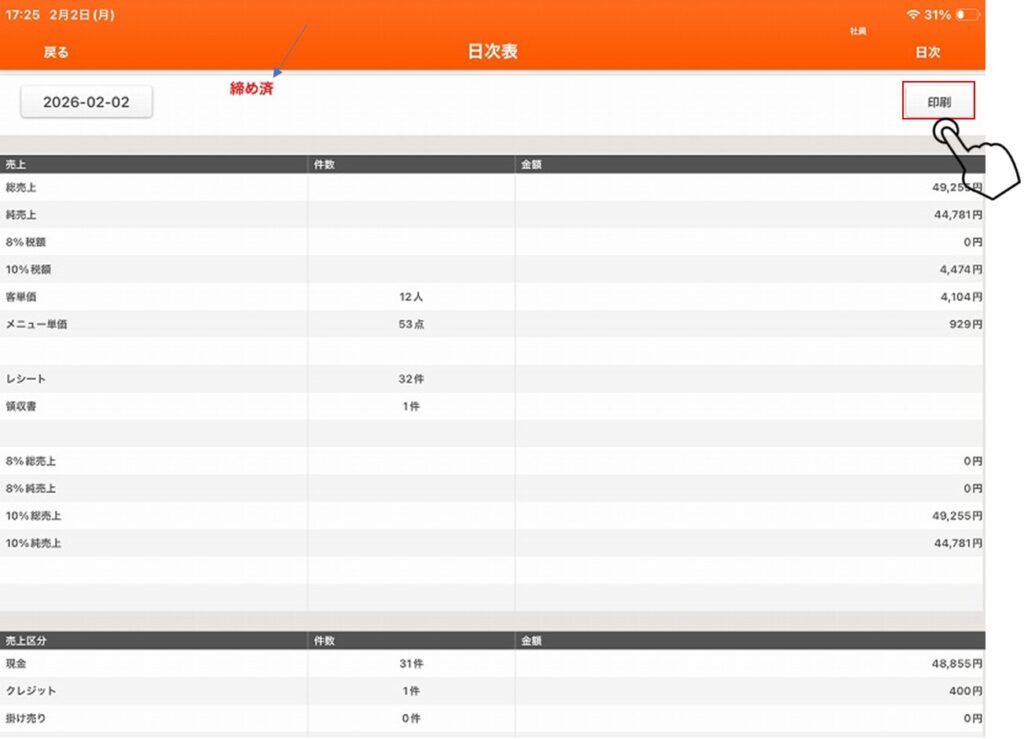Select the 総売上 row

pos(492,187)
